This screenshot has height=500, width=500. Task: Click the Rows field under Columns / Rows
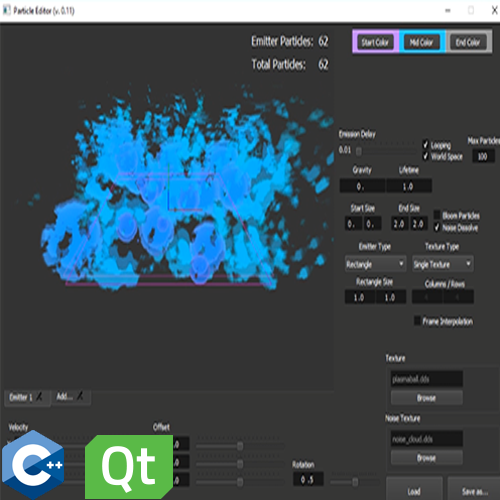pos(458,297)
